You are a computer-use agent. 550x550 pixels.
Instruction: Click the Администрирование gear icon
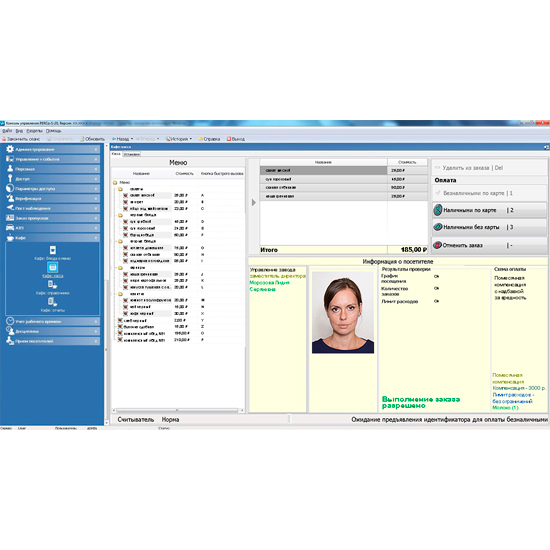click(10, 149)
